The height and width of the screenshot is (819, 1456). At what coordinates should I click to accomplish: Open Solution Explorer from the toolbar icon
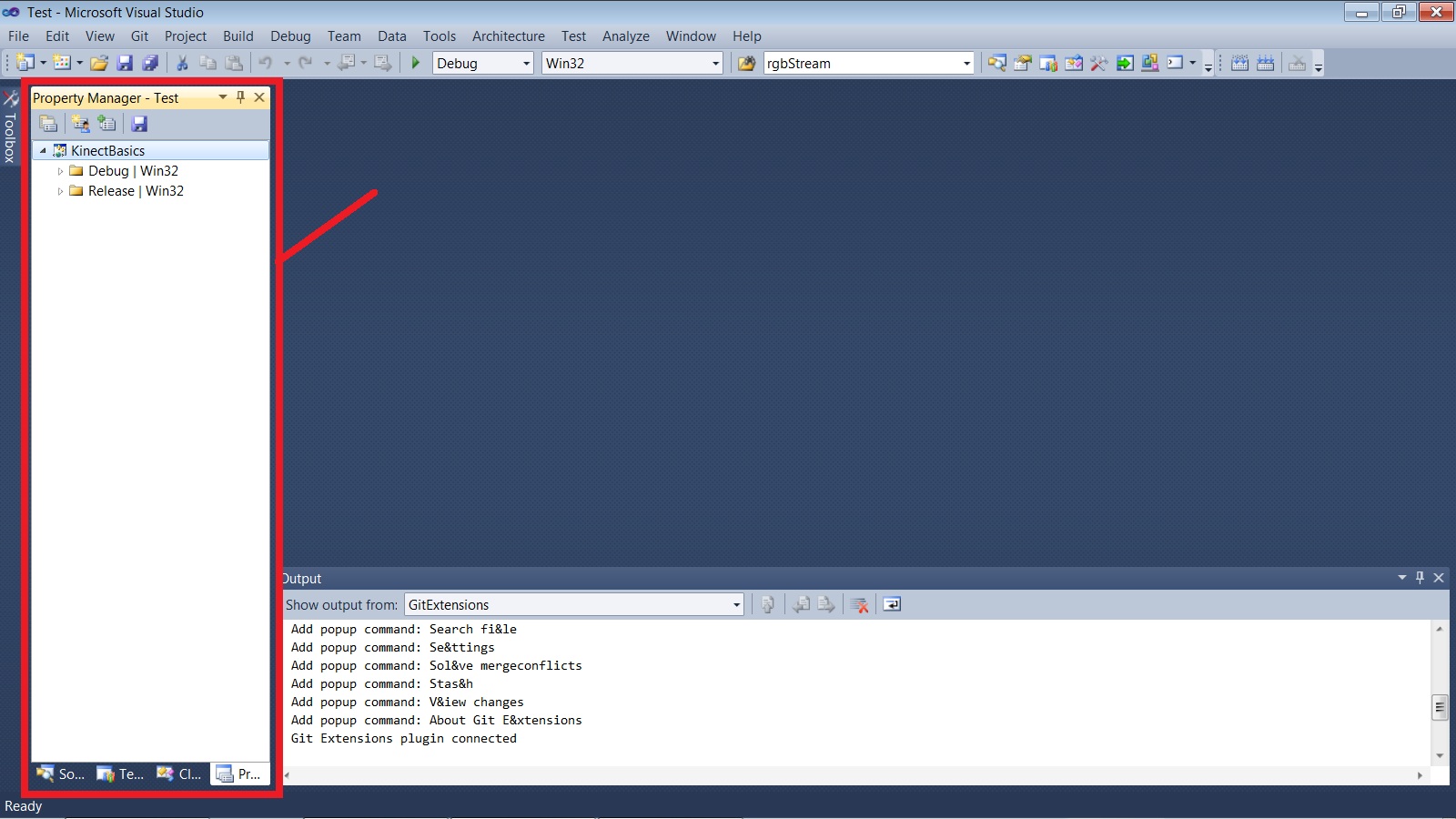point(997,63)
